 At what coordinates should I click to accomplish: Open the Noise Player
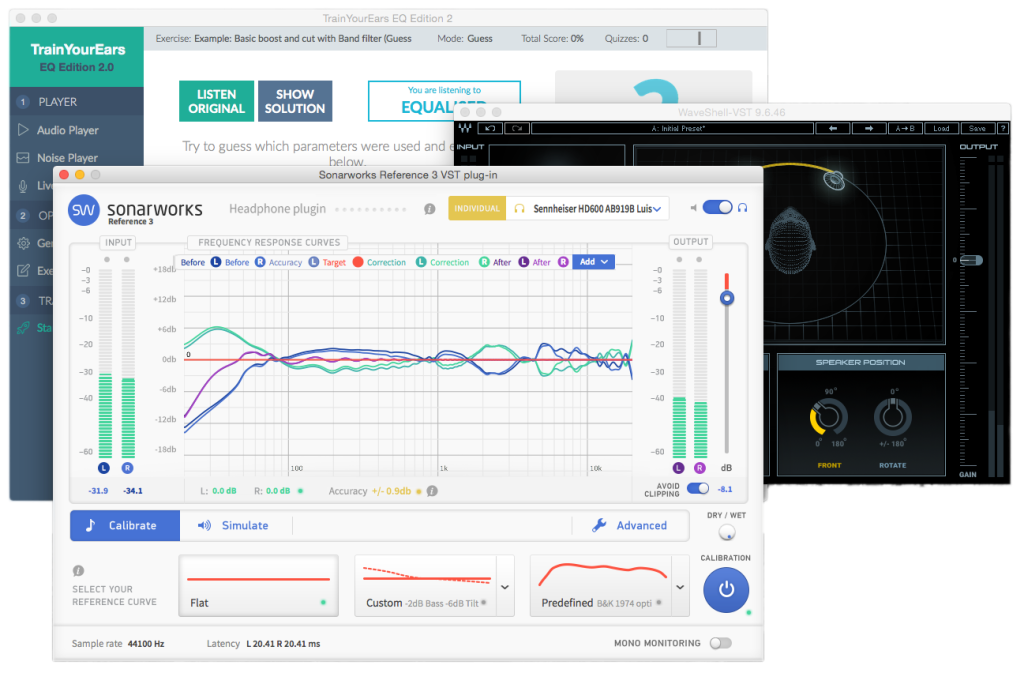coord(70,157)
